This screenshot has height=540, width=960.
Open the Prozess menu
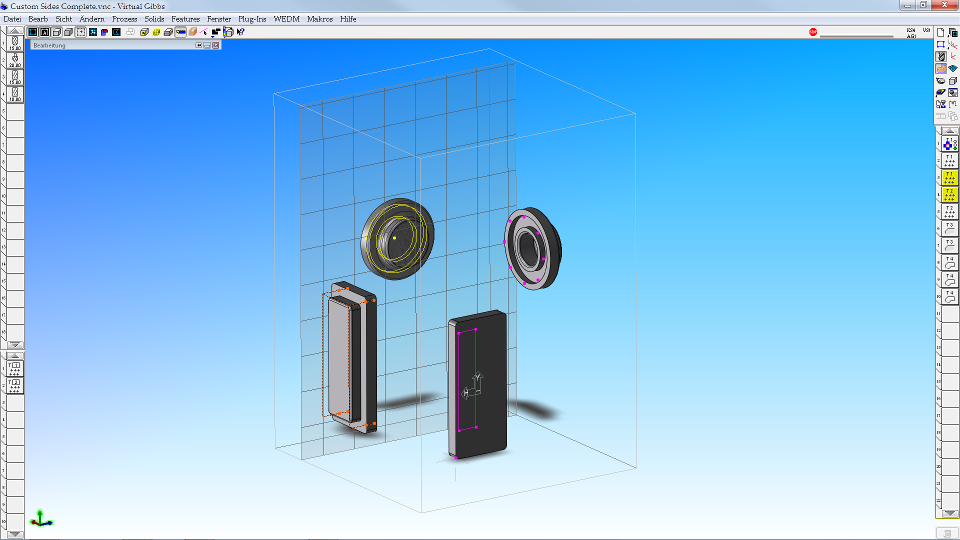(x=124, y=19)
